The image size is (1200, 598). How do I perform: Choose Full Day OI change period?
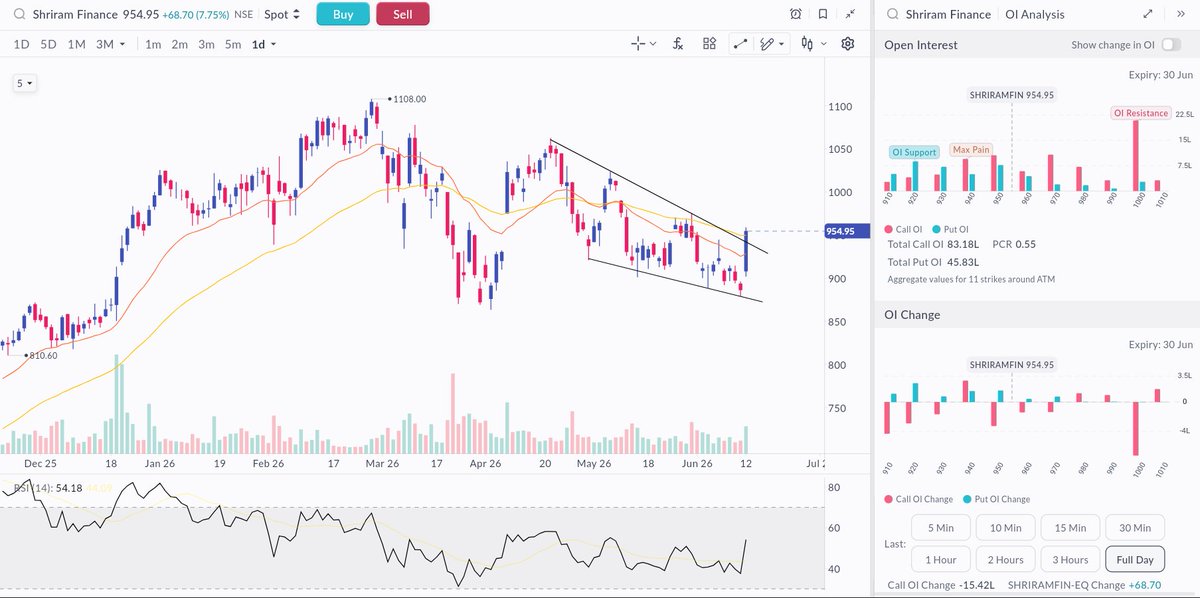[1133, 559]
